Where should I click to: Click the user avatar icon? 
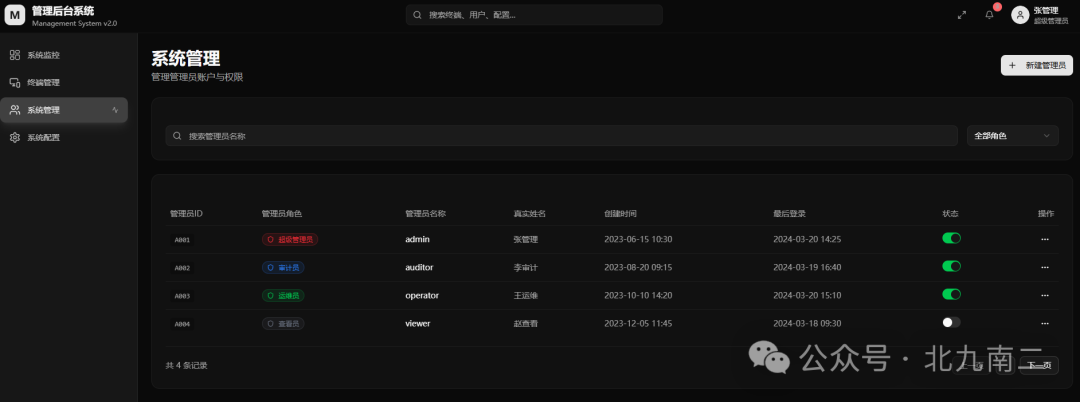(1019, 15)
